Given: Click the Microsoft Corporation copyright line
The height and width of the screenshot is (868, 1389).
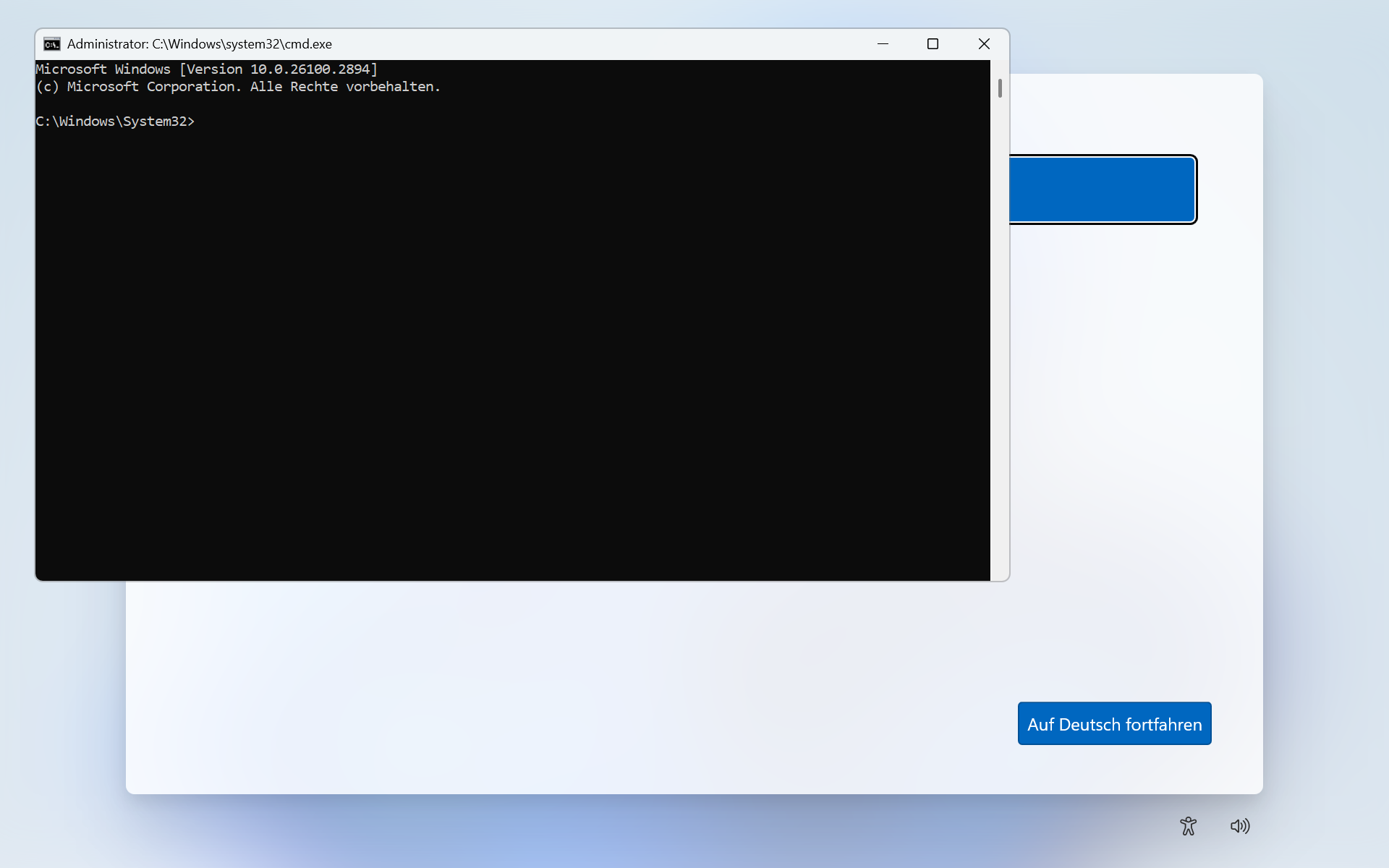Looking at the screenshot, I should 239,87.
